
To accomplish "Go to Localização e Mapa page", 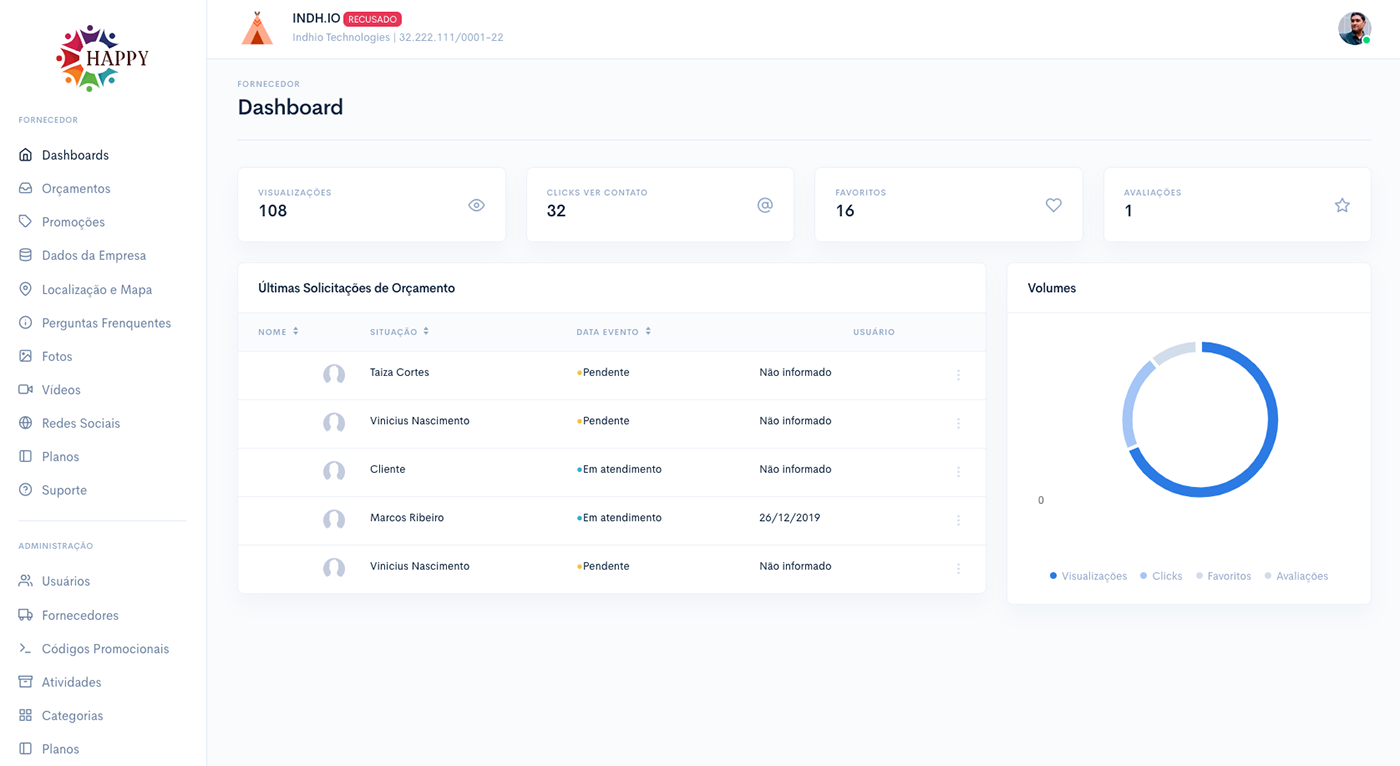I will (x=97, y=290).
